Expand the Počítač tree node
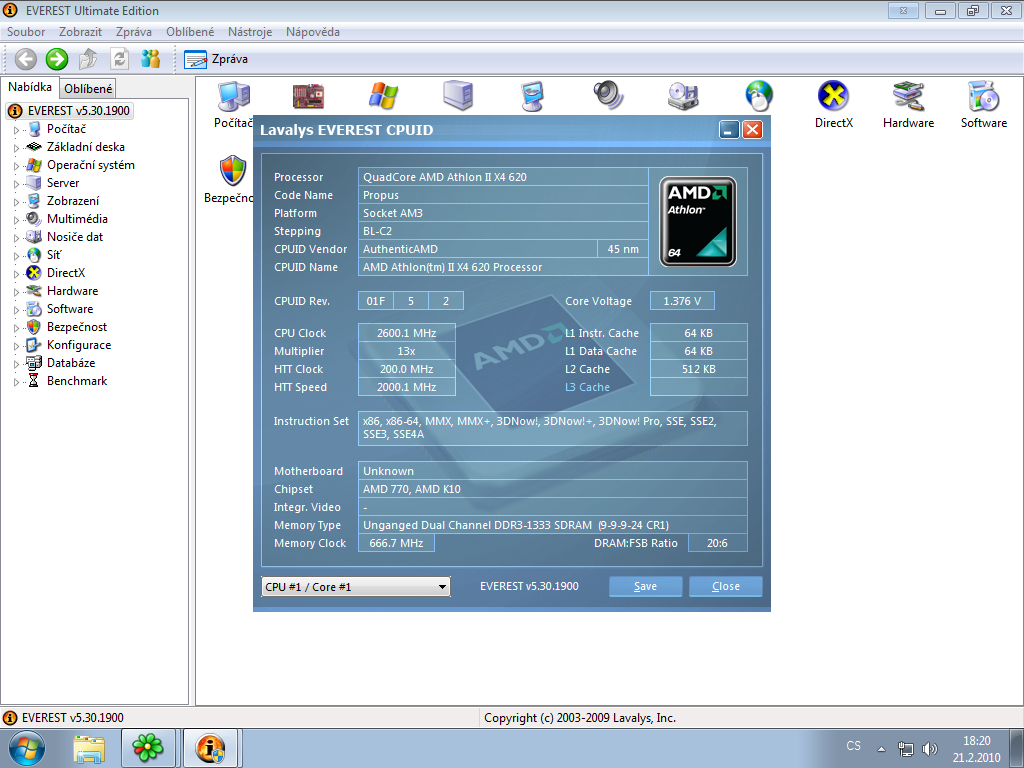The width and height of the screenshot is (1024, 768). click(x=16, y=130)
